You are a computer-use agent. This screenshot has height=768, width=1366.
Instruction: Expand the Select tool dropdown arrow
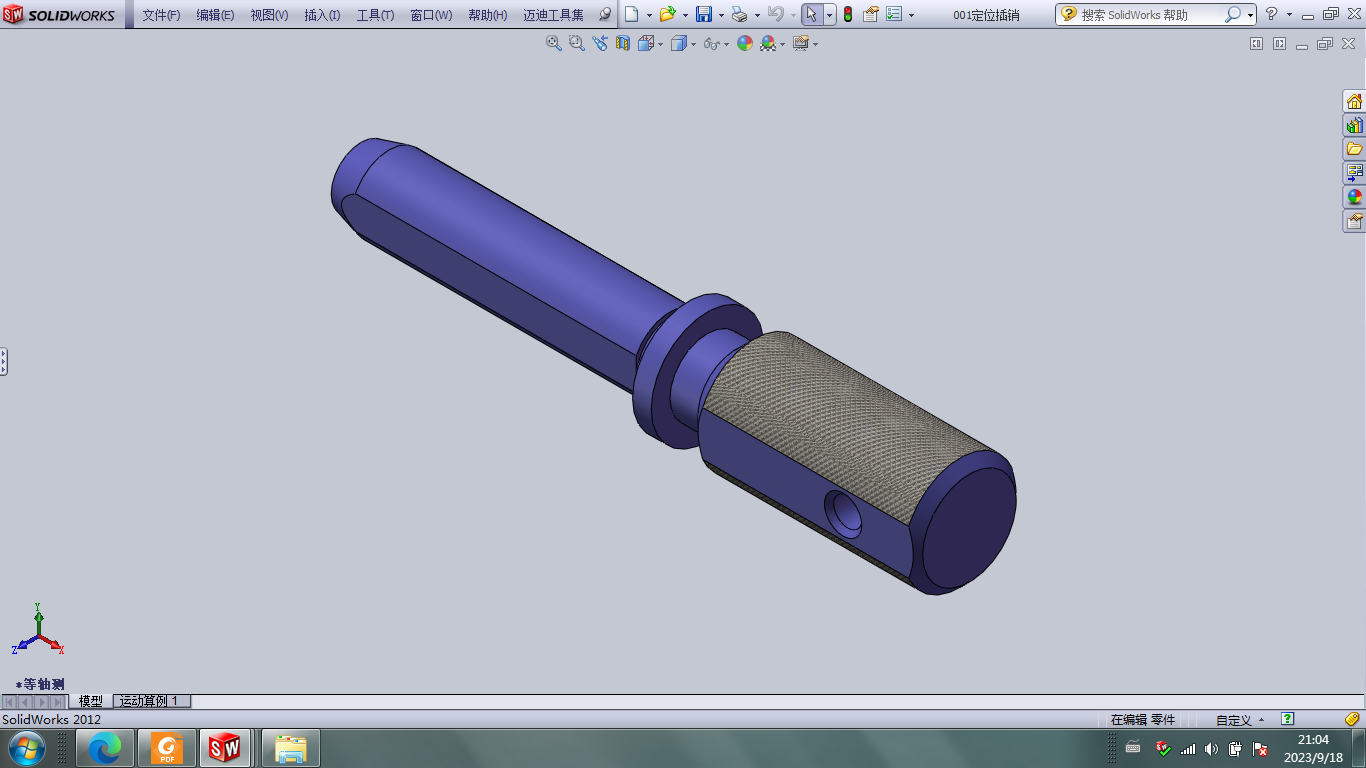(830, 15)
